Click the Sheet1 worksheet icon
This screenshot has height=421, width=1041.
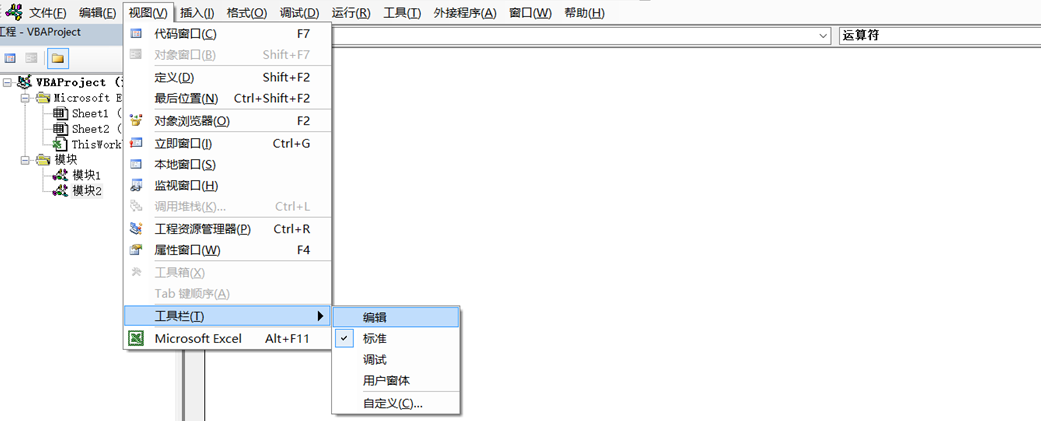click(x=61, y=114)
